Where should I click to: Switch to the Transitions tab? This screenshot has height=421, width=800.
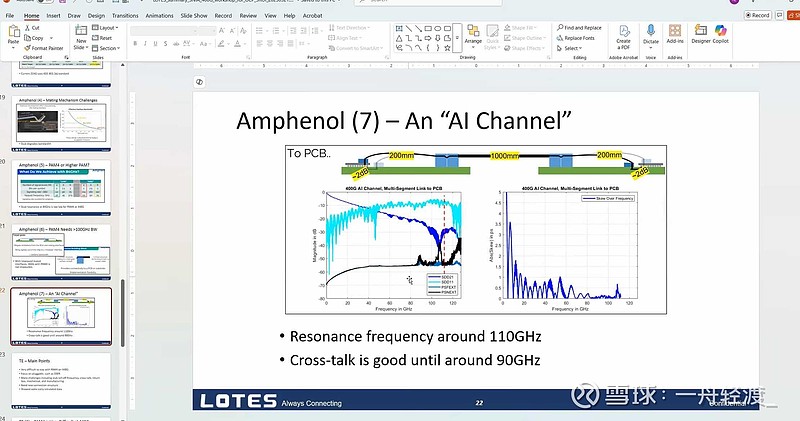[125, 16]
